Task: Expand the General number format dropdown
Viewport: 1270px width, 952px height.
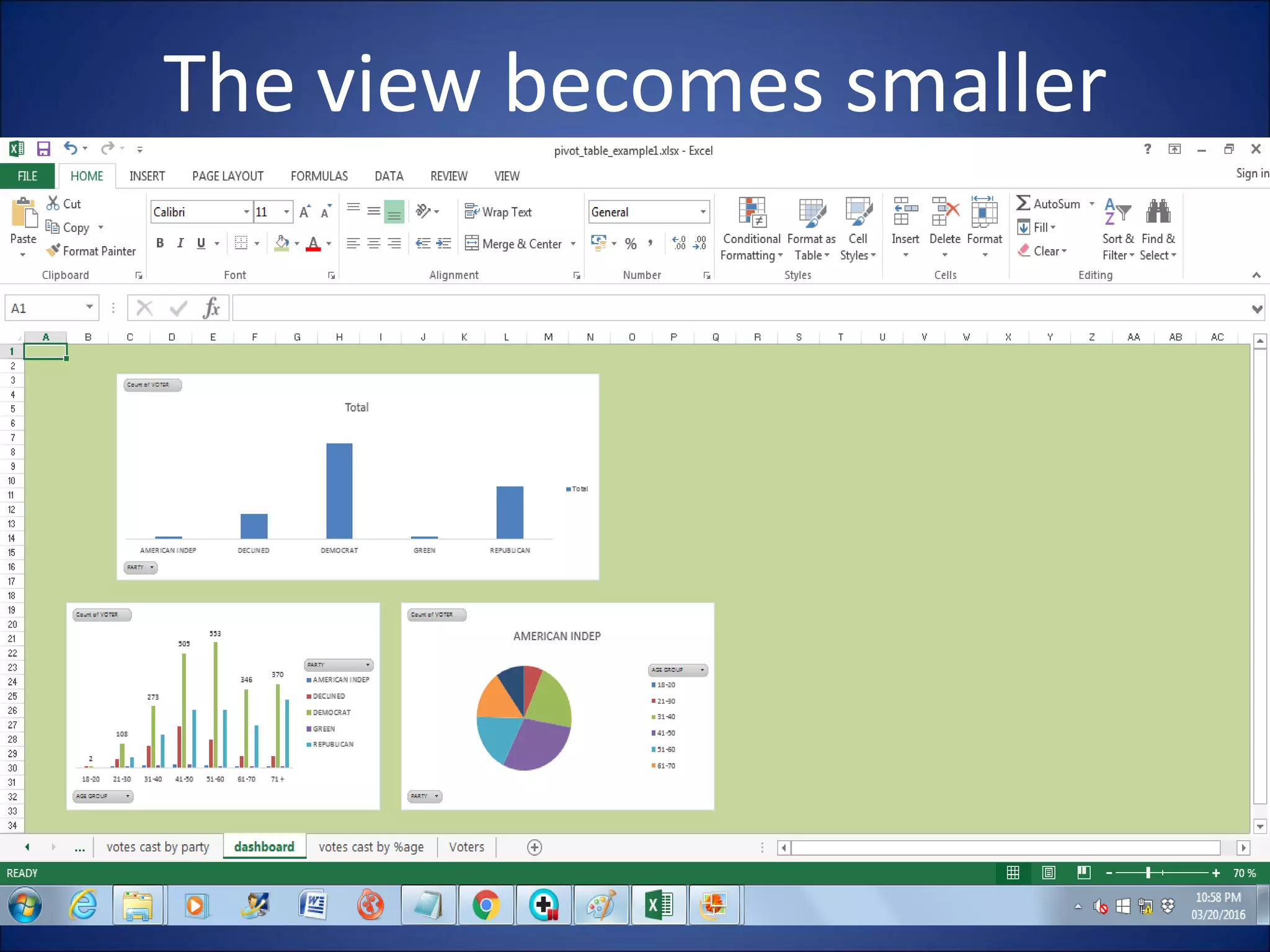Action: (x=703, y=212)
